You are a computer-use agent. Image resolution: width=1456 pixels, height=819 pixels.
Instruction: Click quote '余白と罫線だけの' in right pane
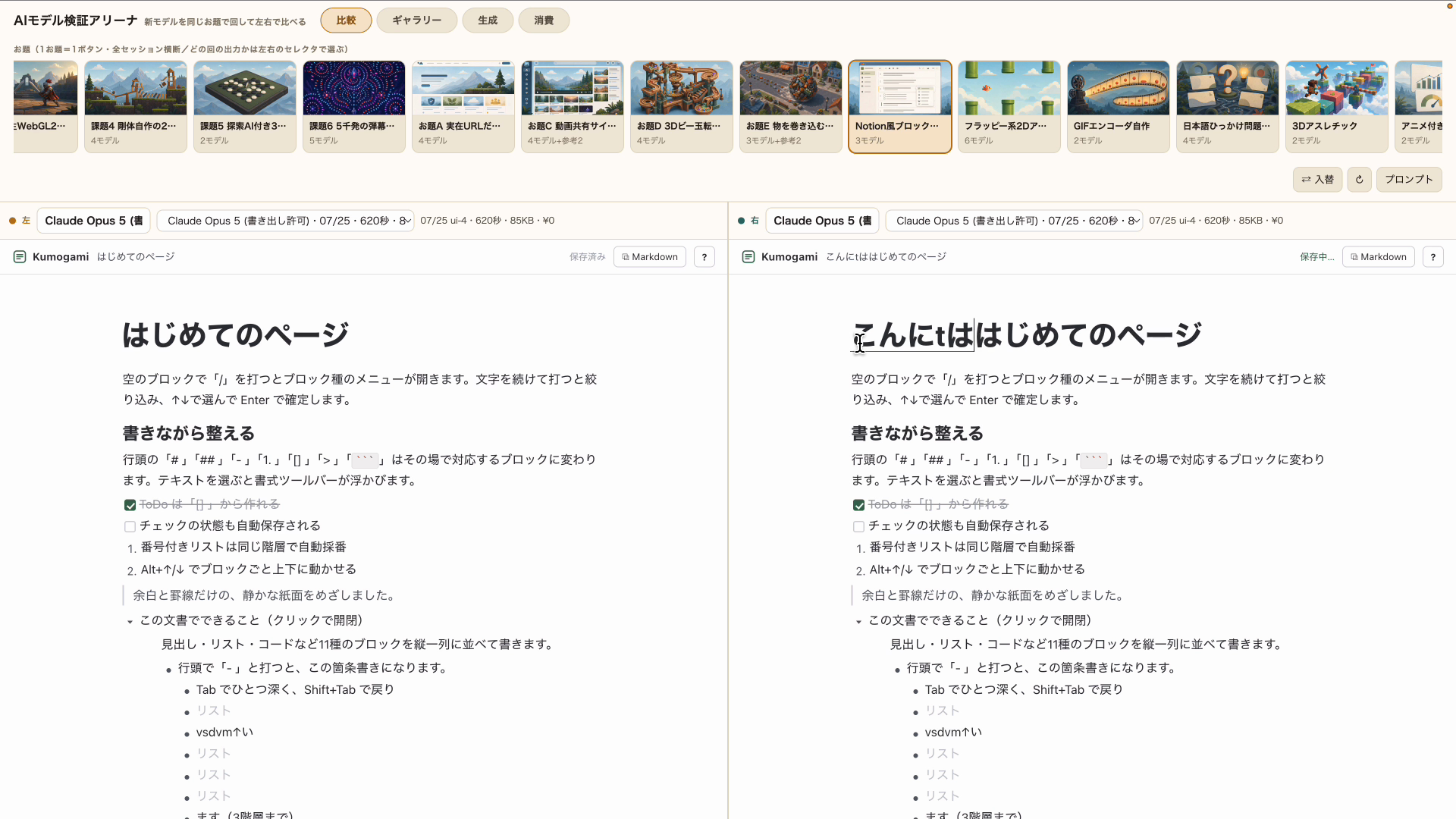(x=993, y=595)
